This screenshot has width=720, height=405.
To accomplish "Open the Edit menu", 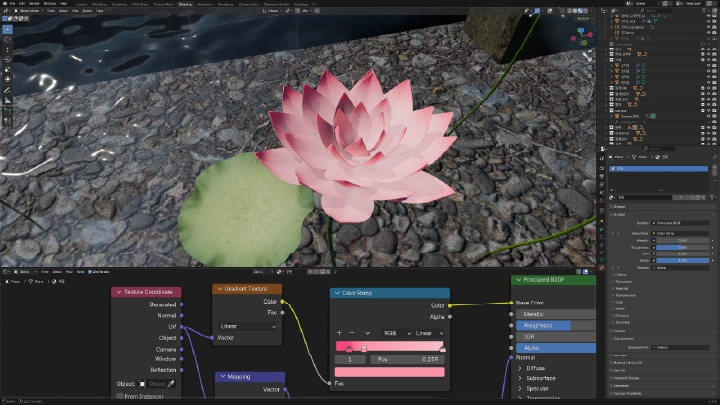I will click(22, 3).
